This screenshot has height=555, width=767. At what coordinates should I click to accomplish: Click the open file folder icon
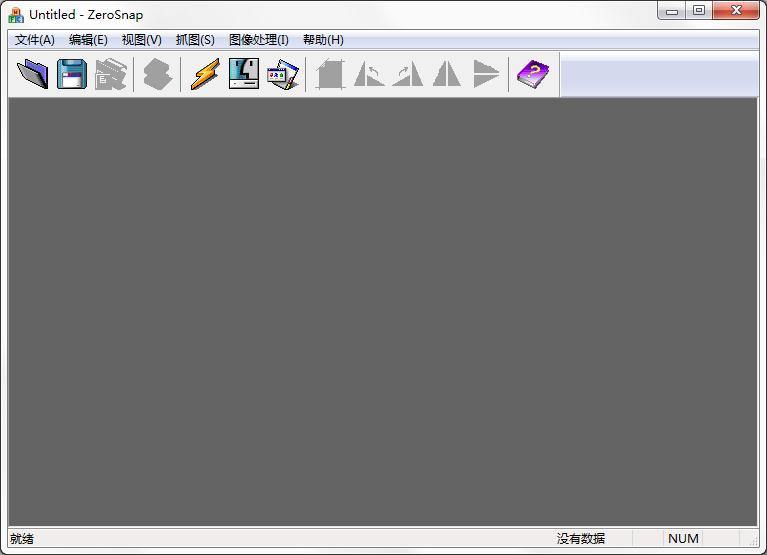pyautogui.click(x=33, y=74)
